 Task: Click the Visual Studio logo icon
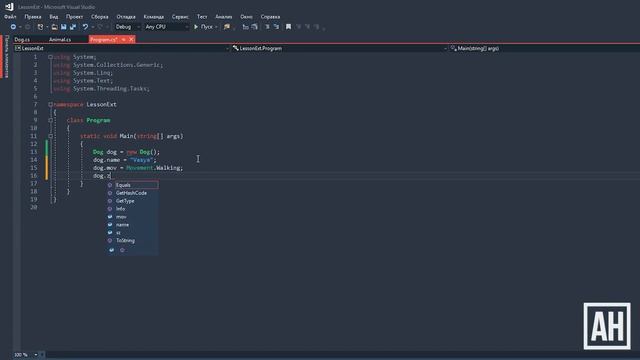(x=9, y=7)
